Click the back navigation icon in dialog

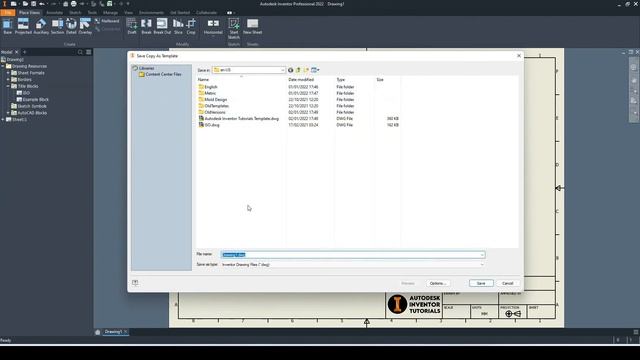[291, 70]
